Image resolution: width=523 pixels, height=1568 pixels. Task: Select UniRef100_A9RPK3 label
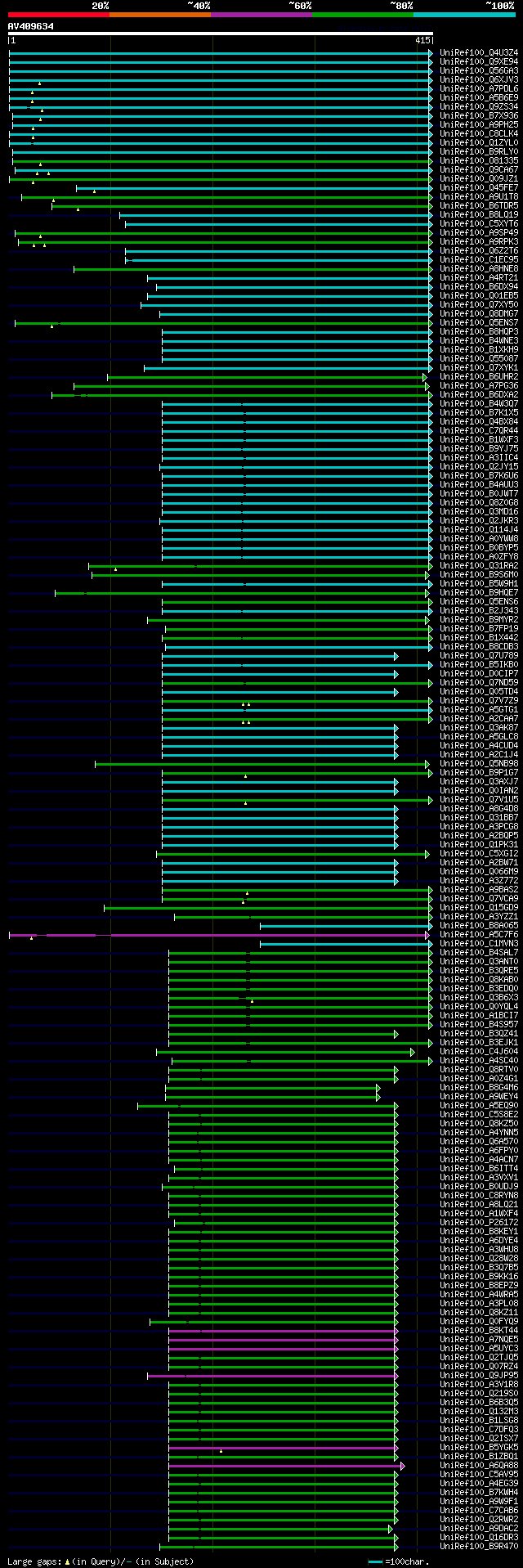click(479, 242)
